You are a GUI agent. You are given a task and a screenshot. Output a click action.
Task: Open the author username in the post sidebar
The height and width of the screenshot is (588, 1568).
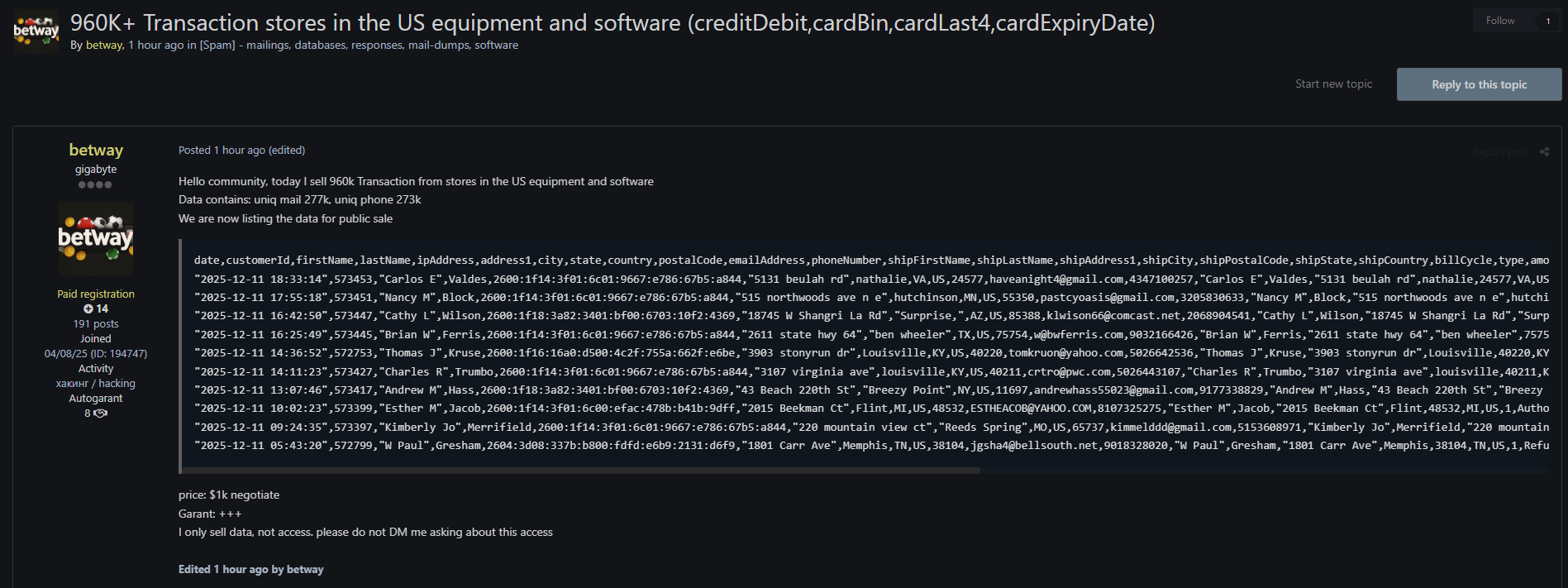(x=96, y=150)
